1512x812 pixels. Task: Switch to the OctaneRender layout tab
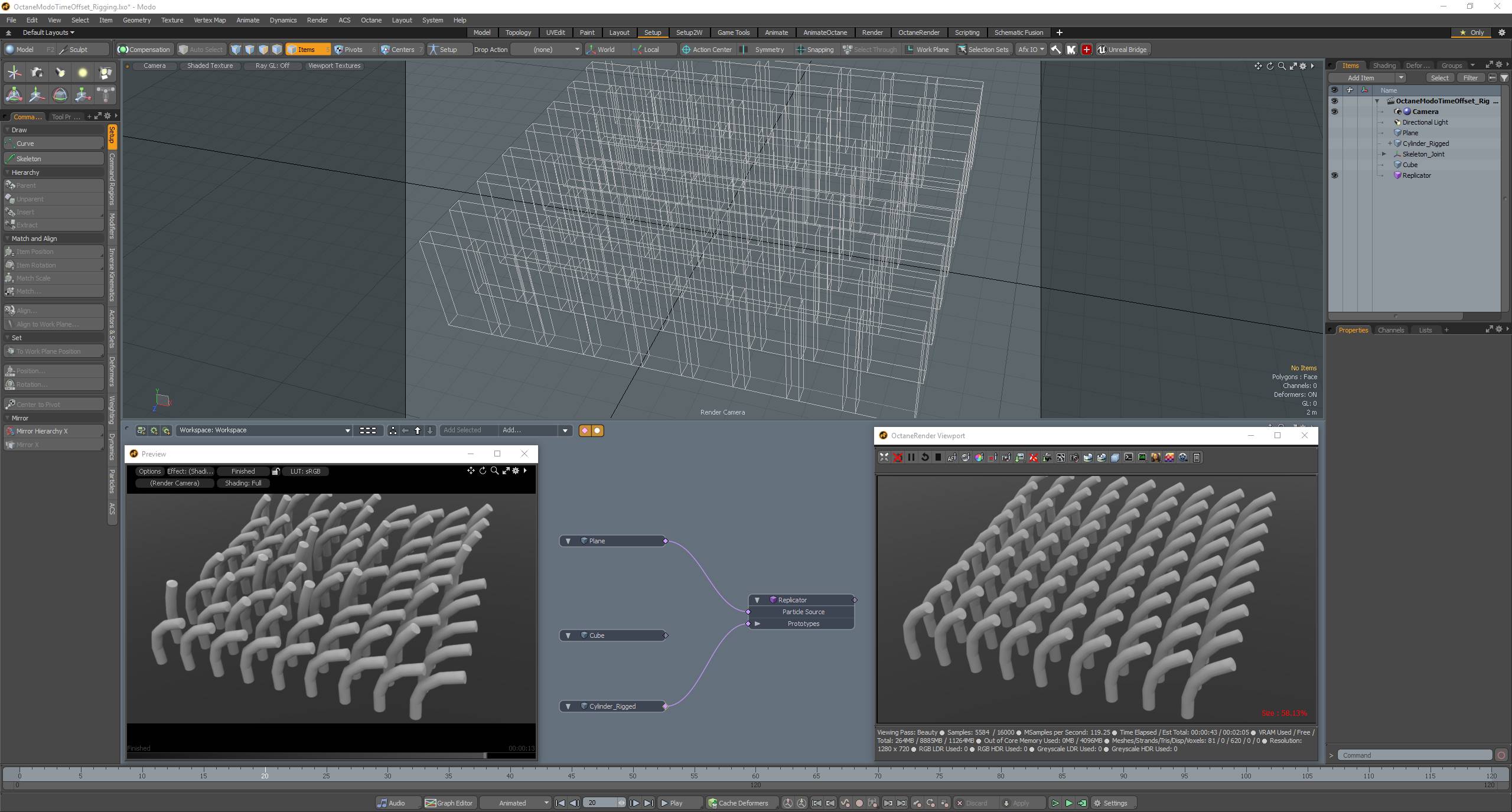pos(918,32)
